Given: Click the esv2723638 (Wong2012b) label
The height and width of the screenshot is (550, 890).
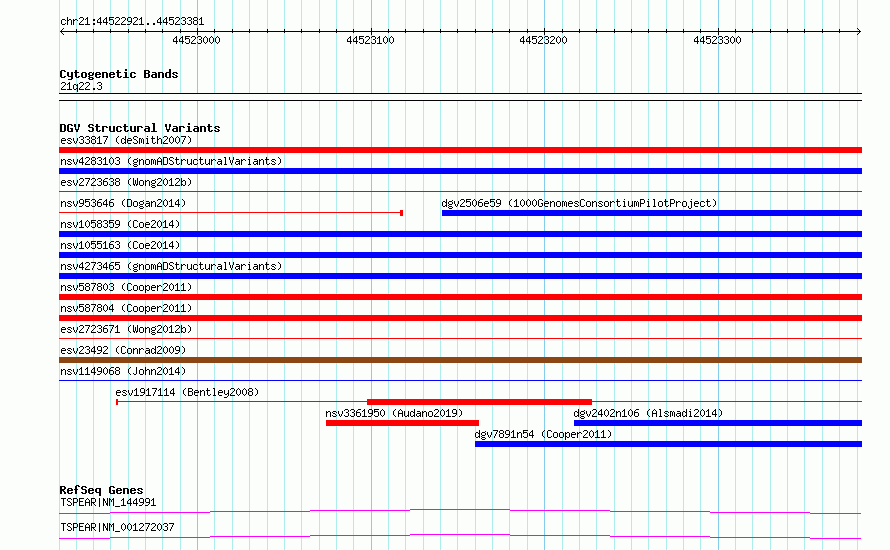Looking at the screenshot, I should [126, 182].
